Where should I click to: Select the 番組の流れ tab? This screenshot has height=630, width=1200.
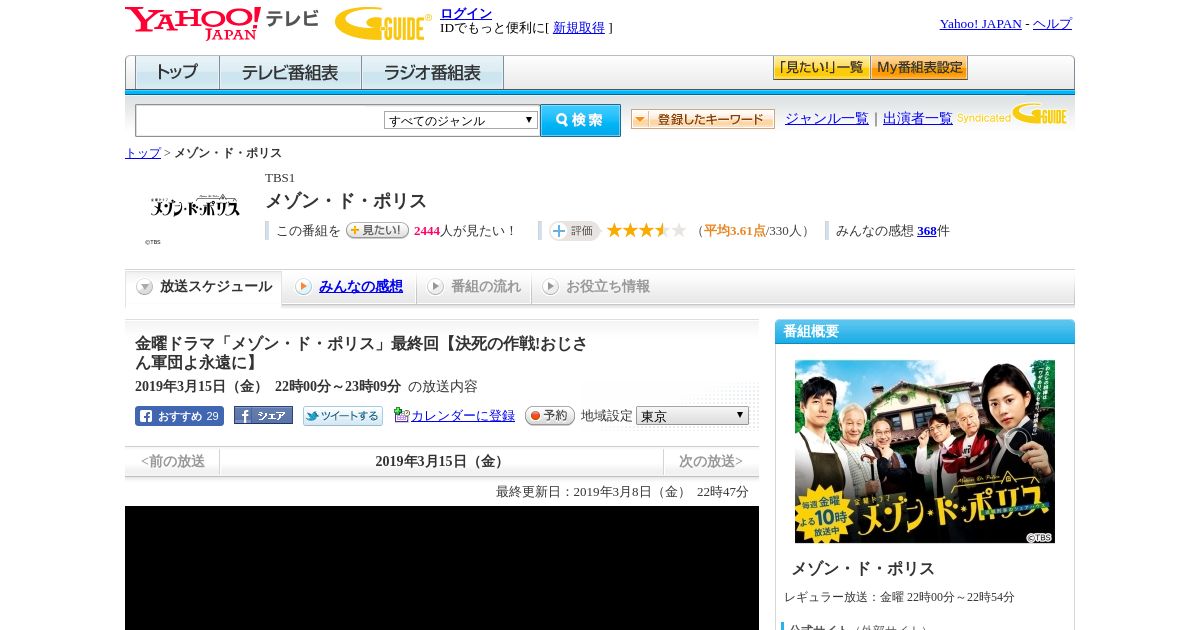point(474,287)
